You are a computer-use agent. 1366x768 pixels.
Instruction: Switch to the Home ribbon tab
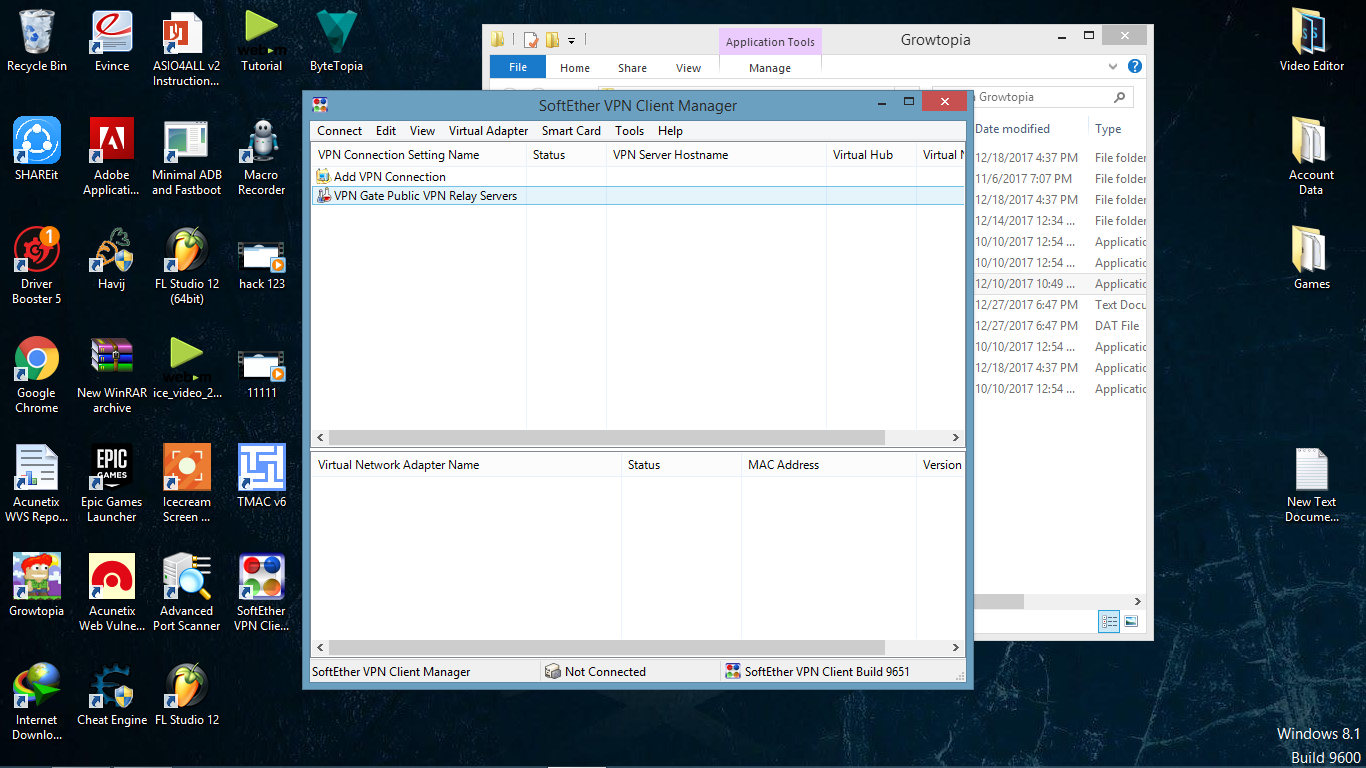575,68
